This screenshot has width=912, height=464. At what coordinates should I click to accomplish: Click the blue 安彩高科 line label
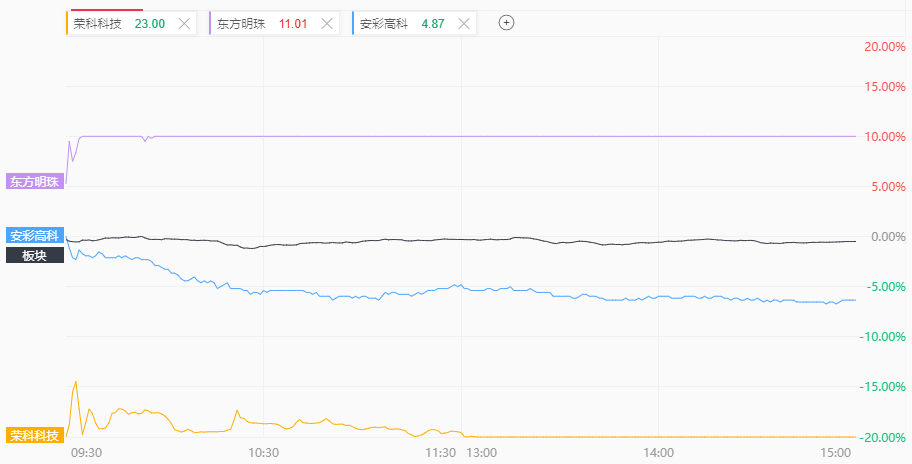pos(35,236)
